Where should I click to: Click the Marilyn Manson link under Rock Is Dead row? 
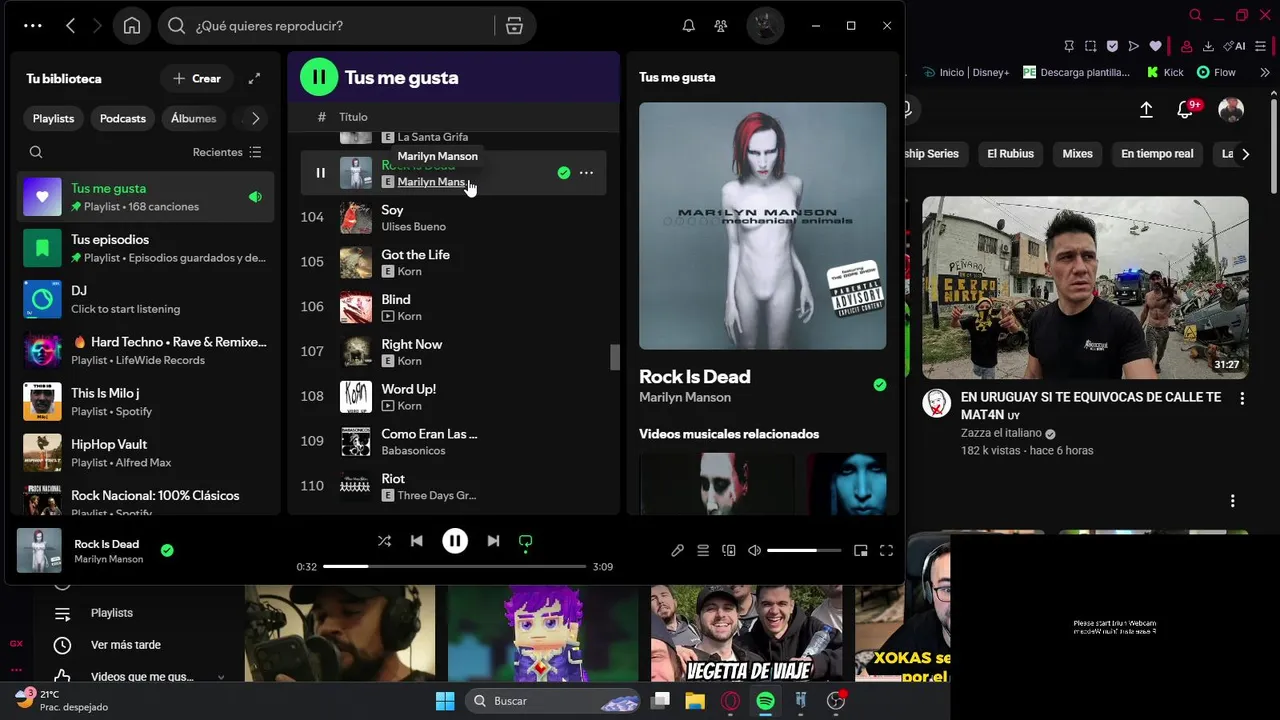coord(432,182)
